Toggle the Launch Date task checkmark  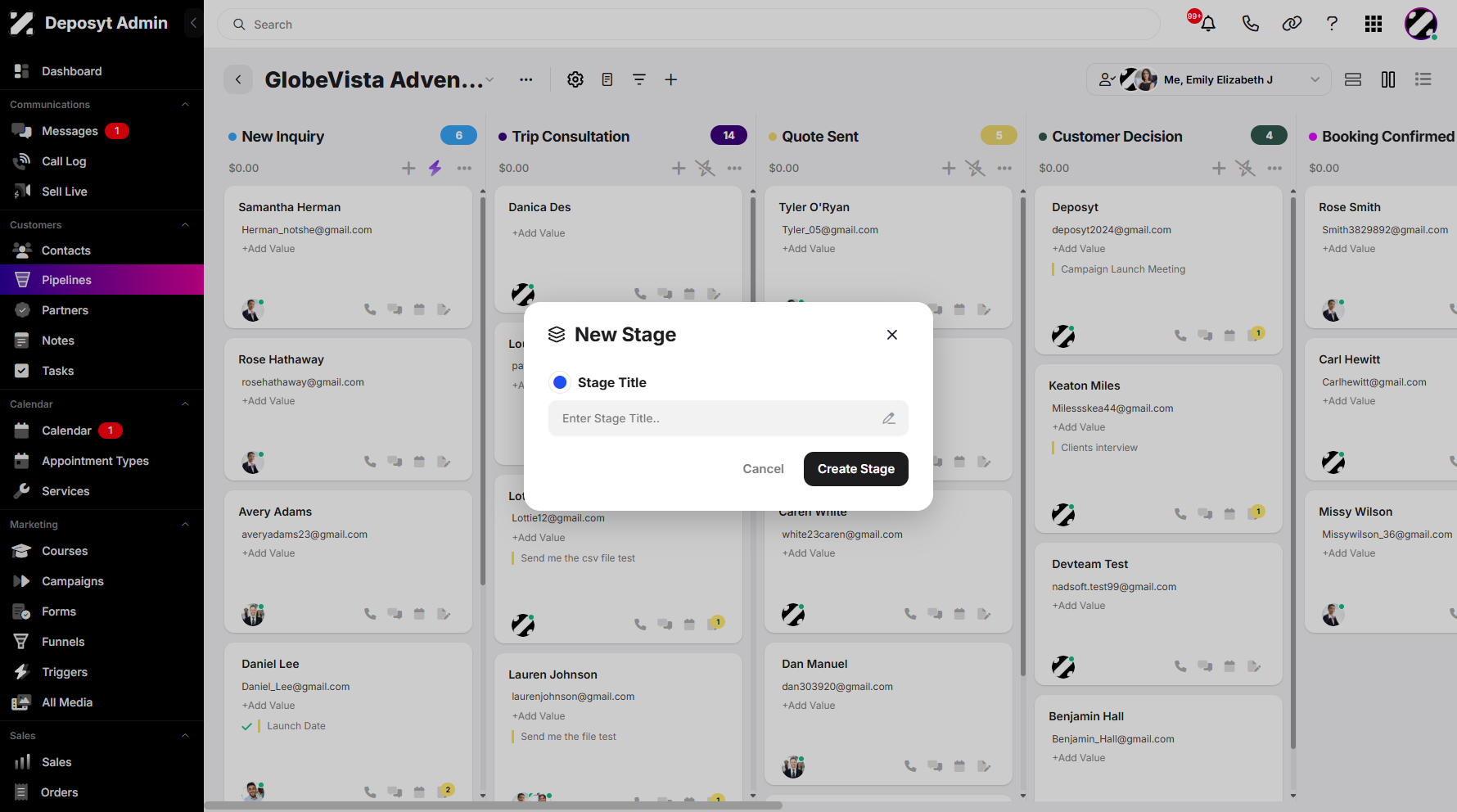pos(246,726)
